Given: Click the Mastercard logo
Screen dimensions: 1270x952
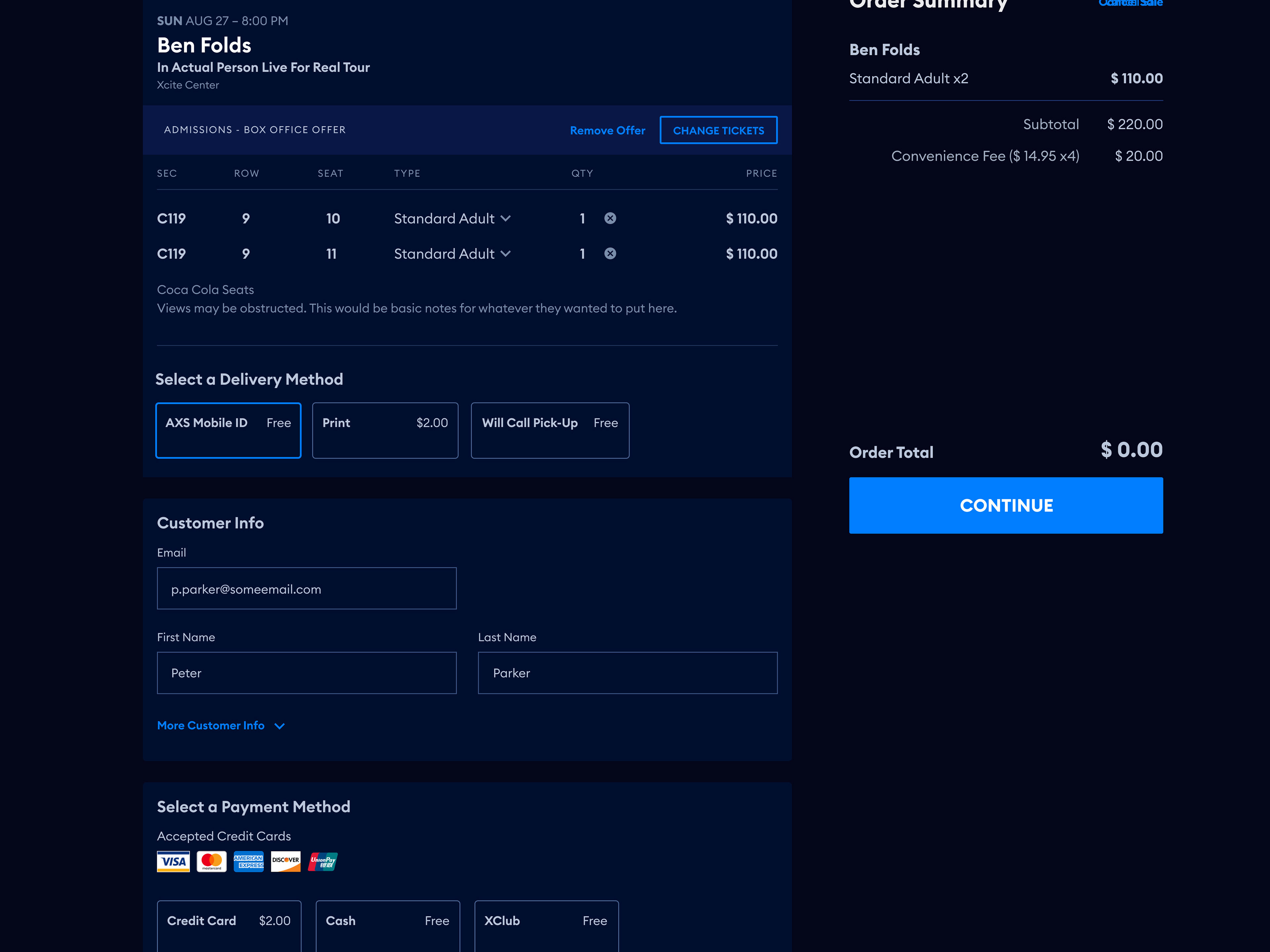Looking at the screenshot, I should pos(211,861).
